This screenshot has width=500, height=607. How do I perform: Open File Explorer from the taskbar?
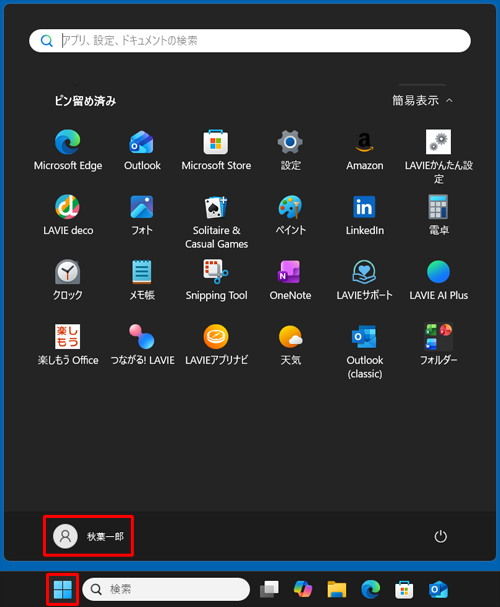click(x=337, y=589)
